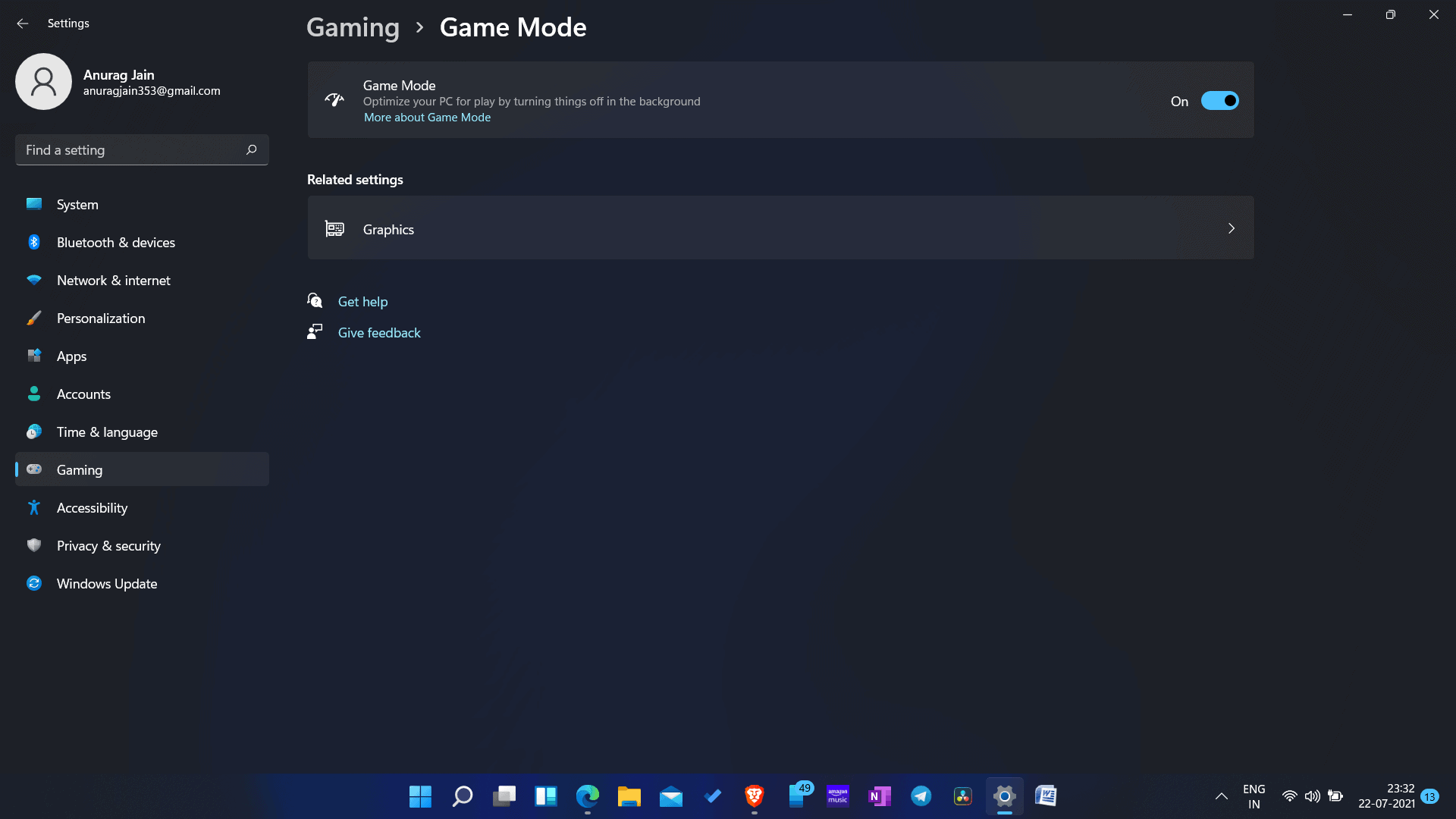
Task: Select Network & internet settings
Action: 113,280
